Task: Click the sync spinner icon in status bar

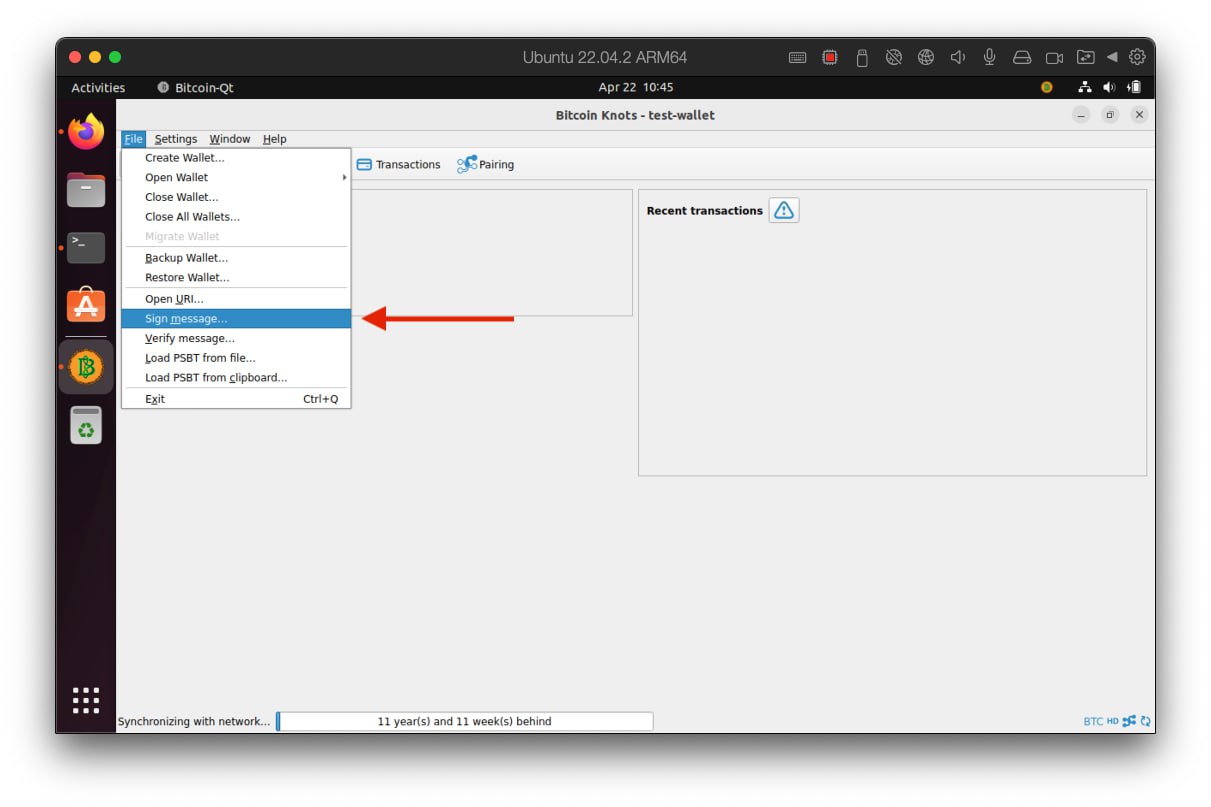Action: coord(1146,721)
